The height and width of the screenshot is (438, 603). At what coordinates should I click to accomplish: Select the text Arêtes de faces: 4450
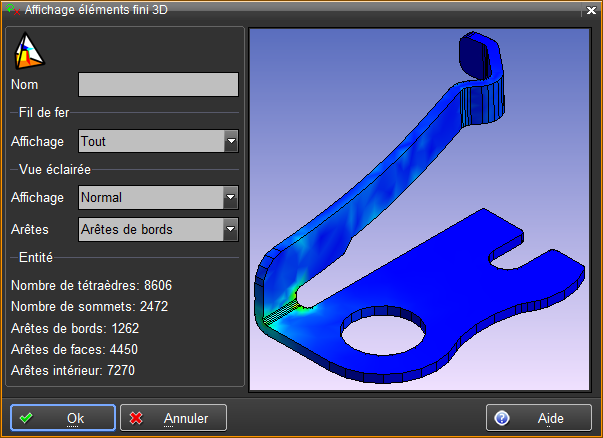74,349
